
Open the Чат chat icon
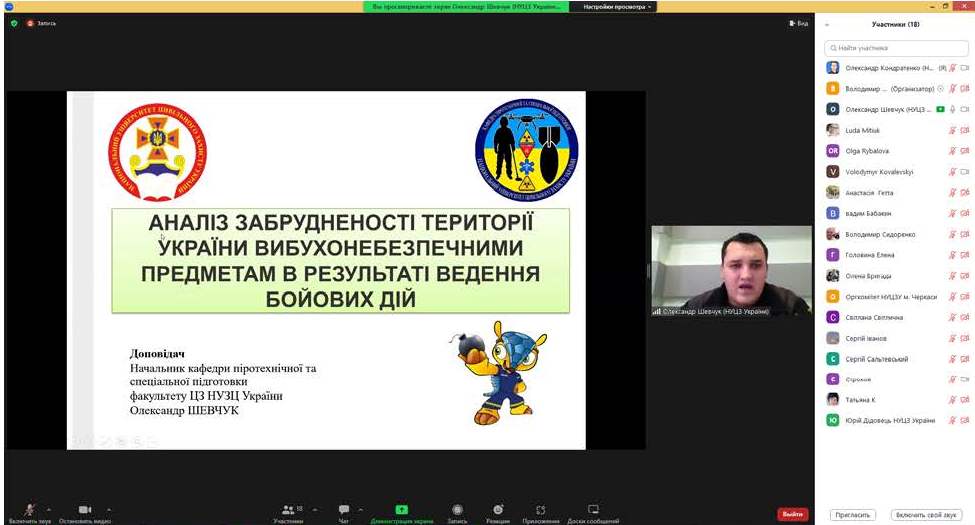coord(344,510)
